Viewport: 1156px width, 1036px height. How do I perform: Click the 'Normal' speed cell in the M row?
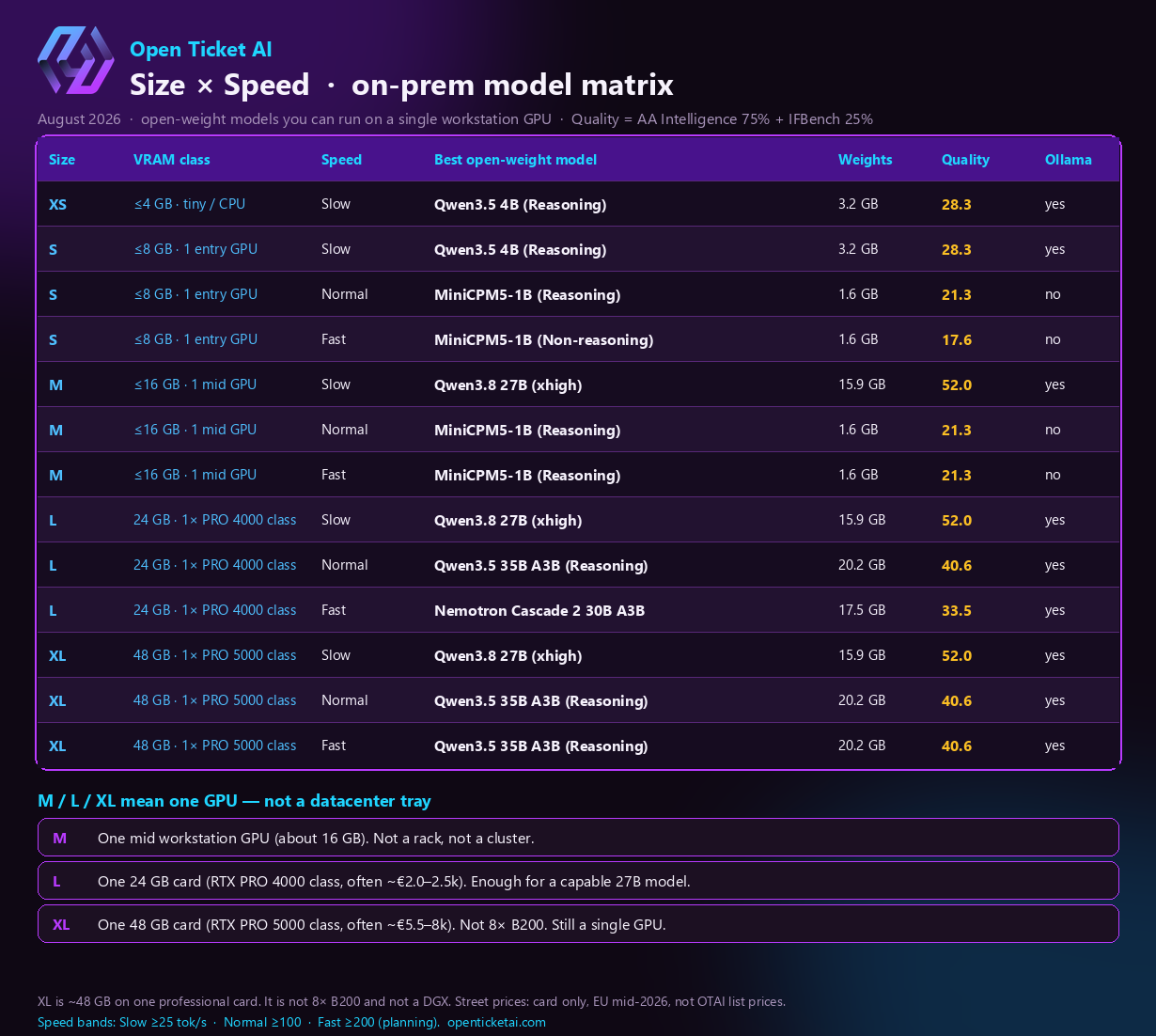pos(344,430)
